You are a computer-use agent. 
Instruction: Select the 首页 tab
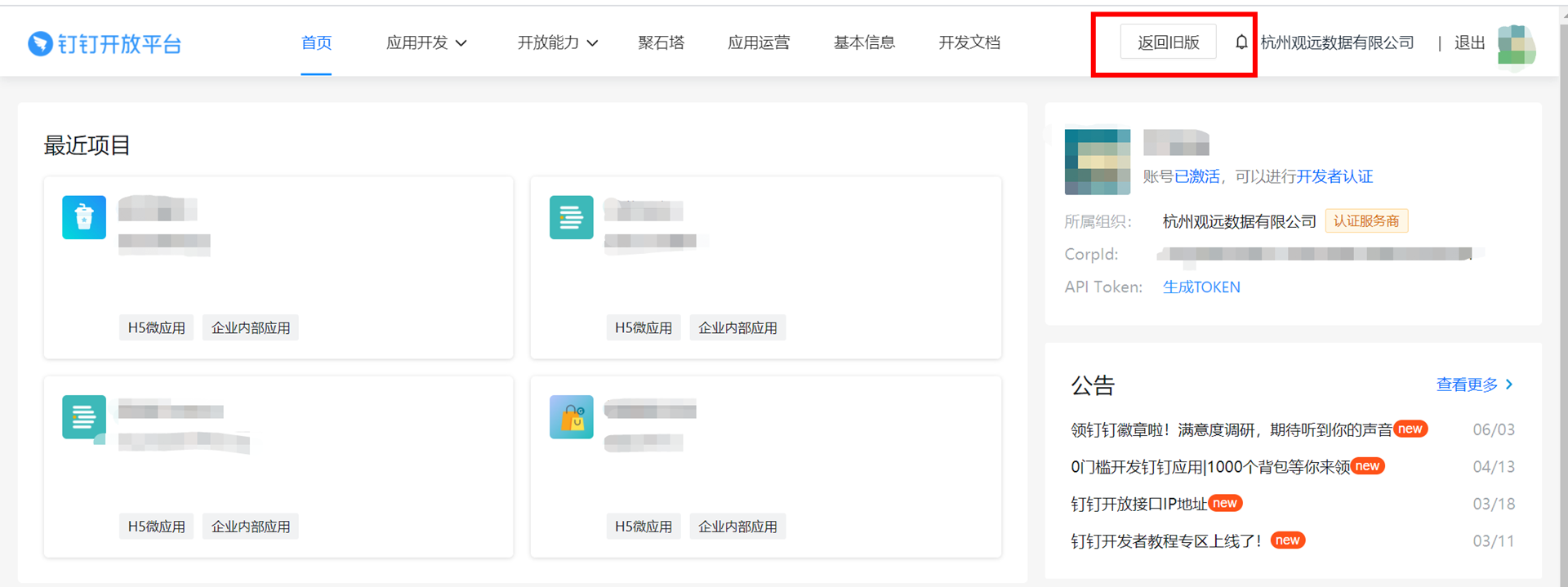click(x=316, y=42)
